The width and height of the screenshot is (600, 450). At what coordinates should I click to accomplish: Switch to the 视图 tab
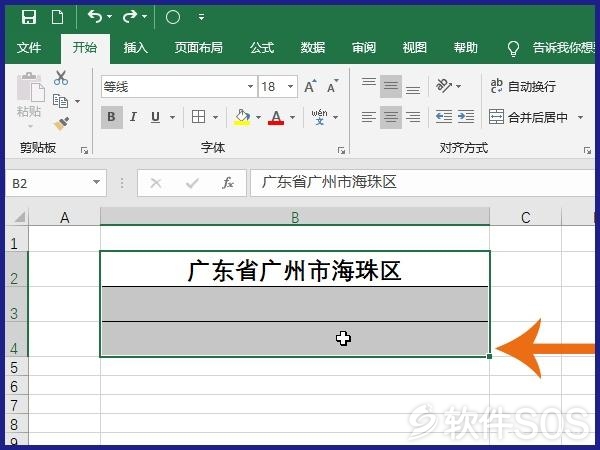[414, 47]
